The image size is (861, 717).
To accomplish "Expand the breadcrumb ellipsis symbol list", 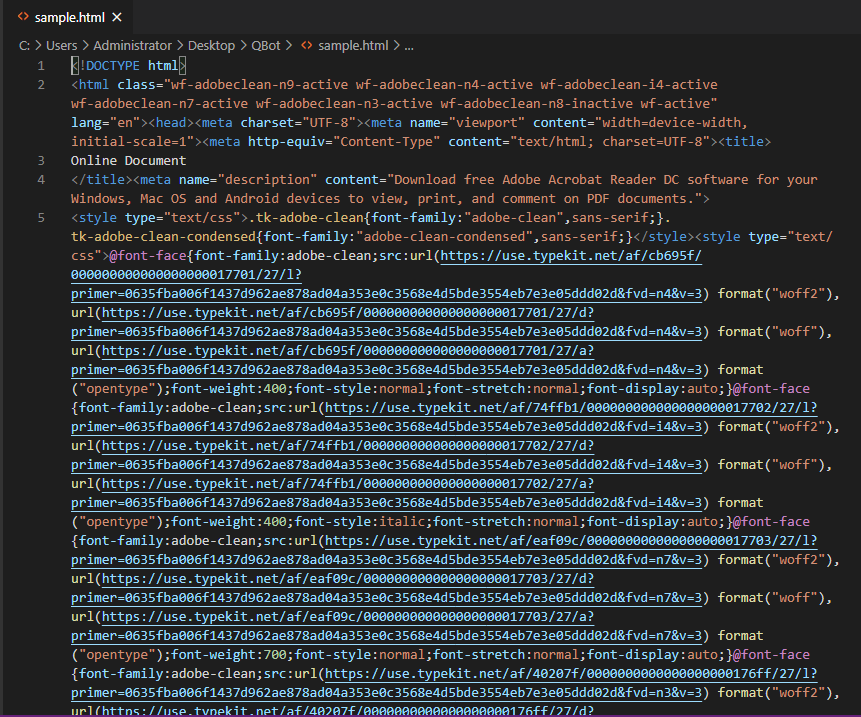I will pos(409,46).
